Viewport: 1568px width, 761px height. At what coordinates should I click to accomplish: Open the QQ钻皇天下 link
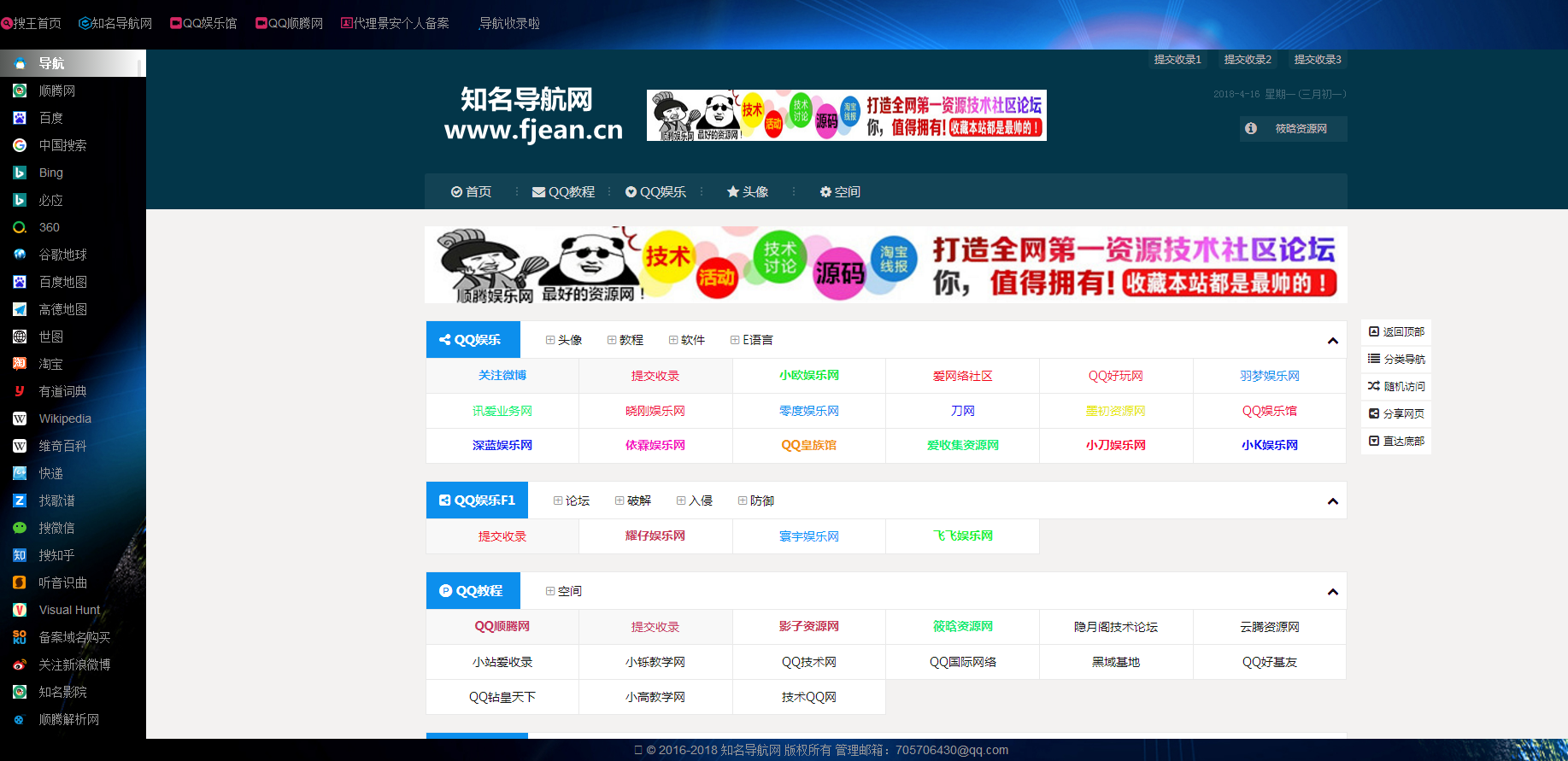tap(502, 697)
